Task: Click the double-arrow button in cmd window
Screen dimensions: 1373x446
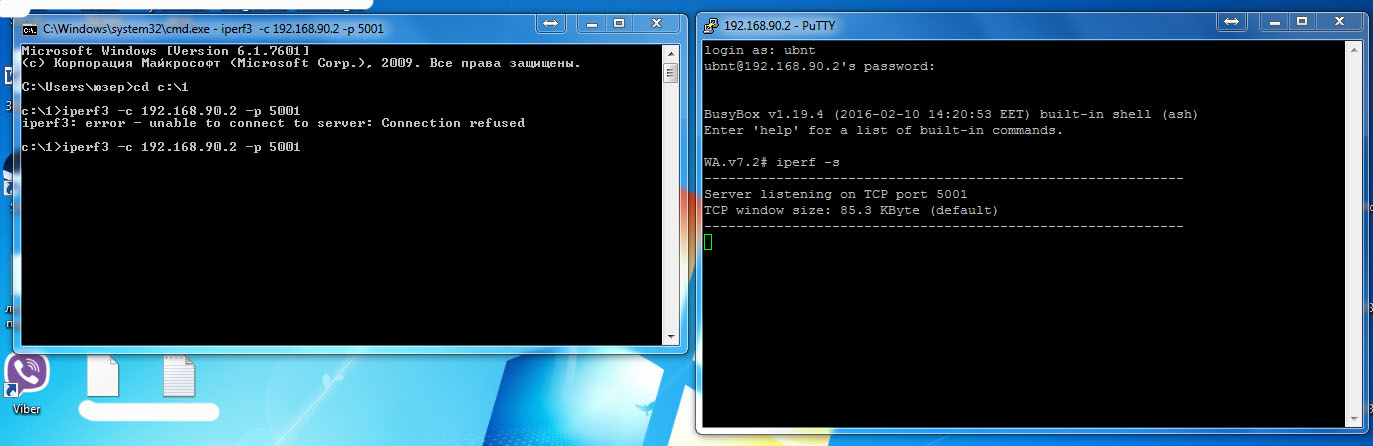Action: [x=549, y=24]
